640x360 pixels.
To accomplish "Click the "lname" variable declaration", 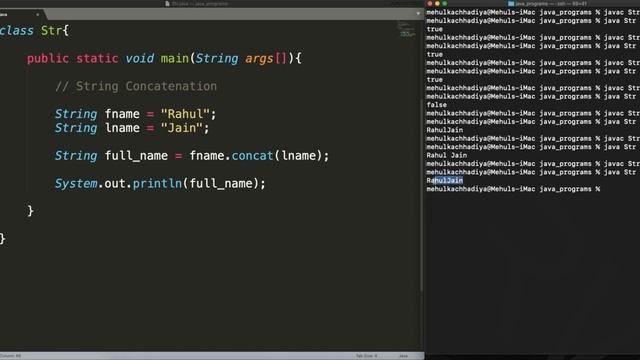I will click(x=122, y=128).
